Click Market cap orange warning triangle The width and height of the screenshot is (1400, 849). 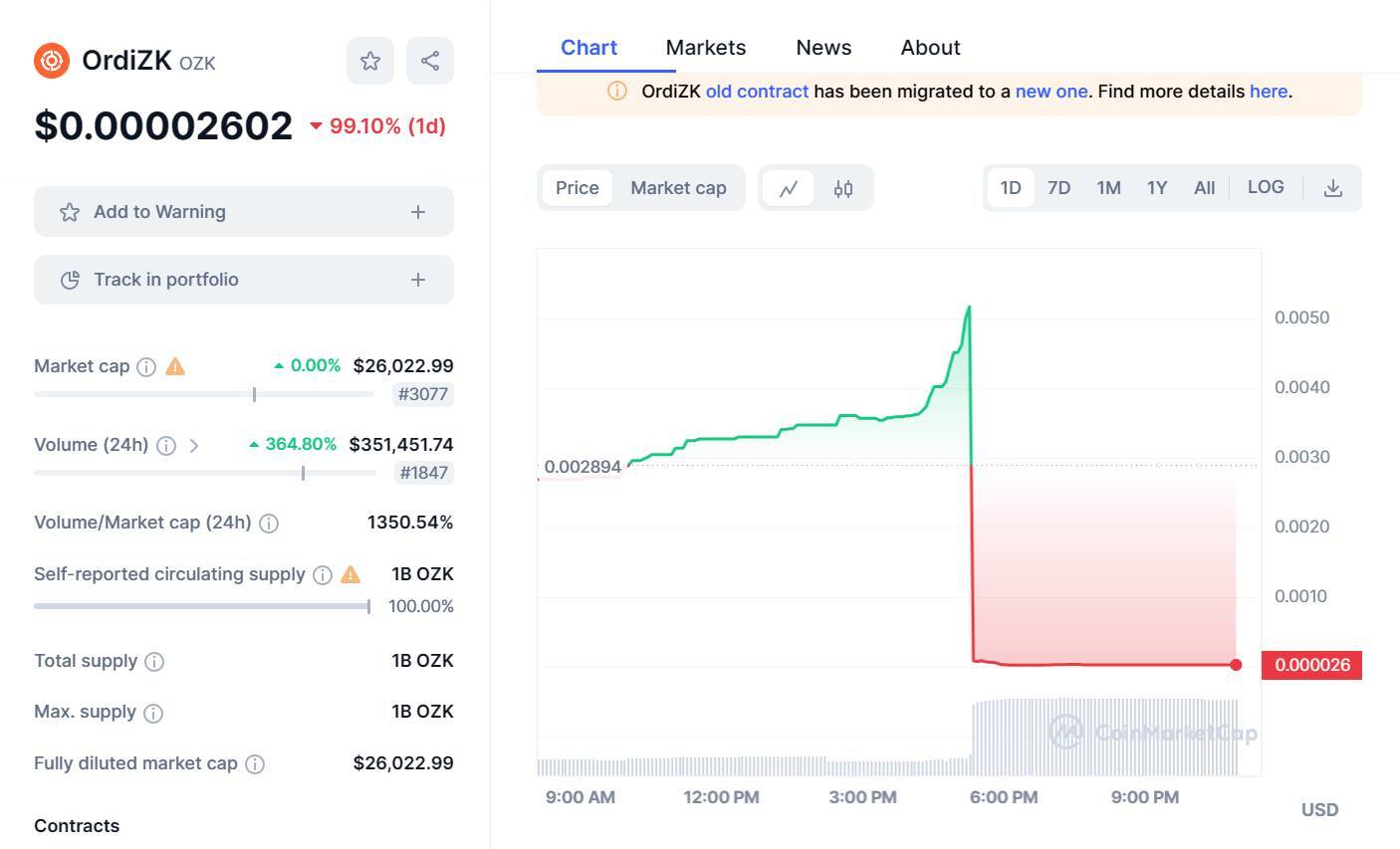(x=175, y=366)
